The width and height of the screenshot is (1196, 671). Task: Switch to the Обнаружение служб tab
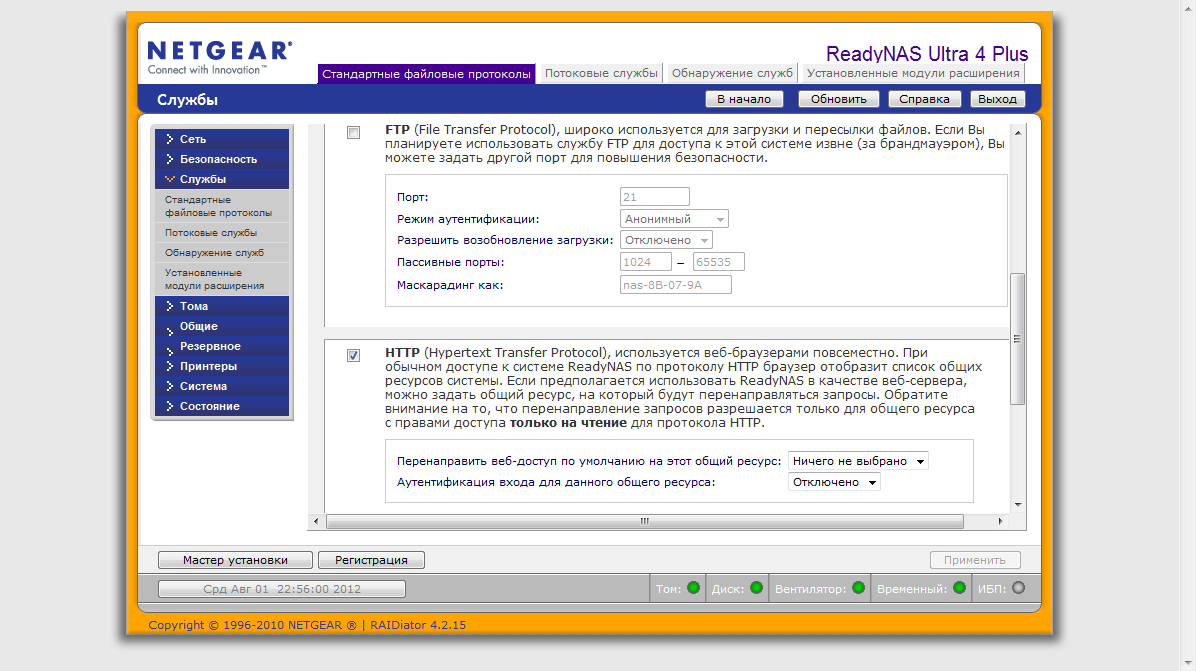click(732, 73)
